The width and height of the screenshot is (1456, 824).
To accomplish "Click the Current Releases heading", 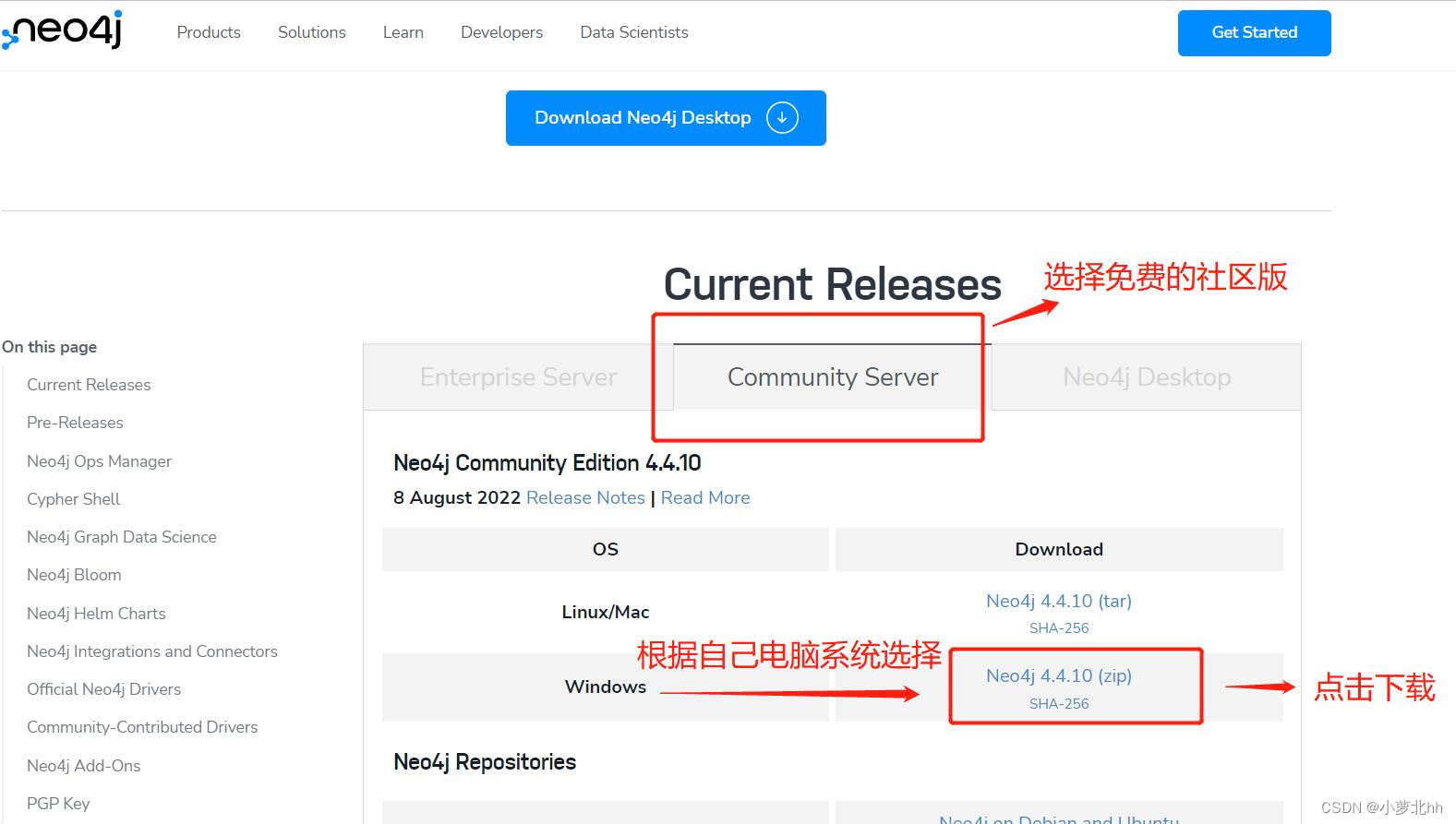I will 833,284.
